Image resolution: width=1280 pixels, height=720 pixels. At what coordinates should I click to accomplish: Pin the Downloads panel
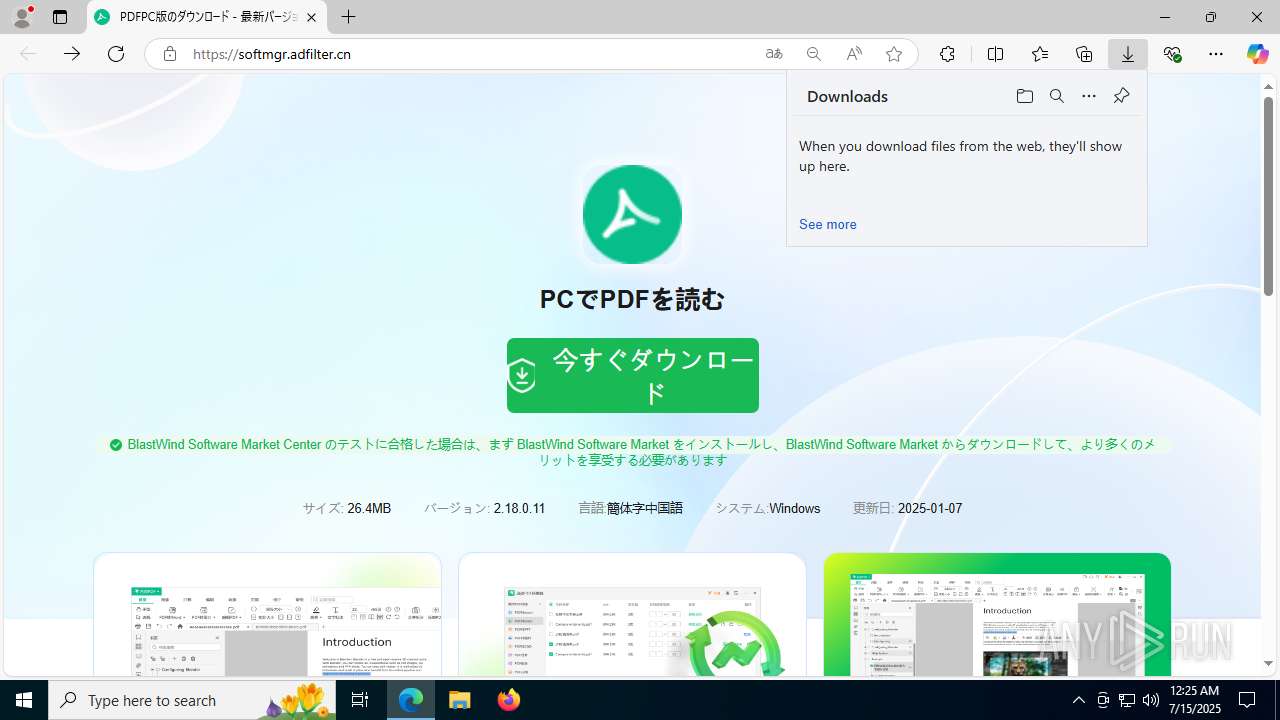(x=1121, y=96)
